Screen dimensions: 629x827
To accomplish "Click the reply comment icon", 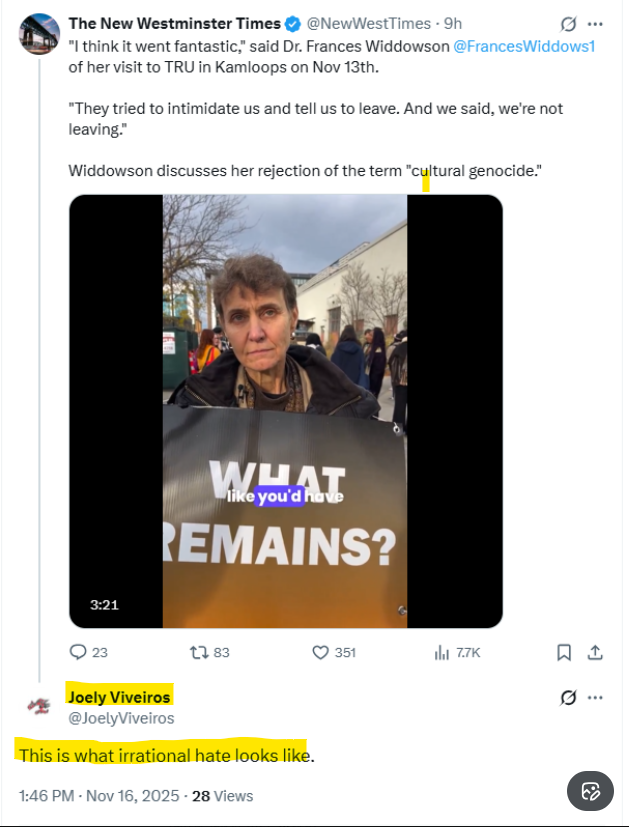I will pyautogui.click(x=79, y=652).
